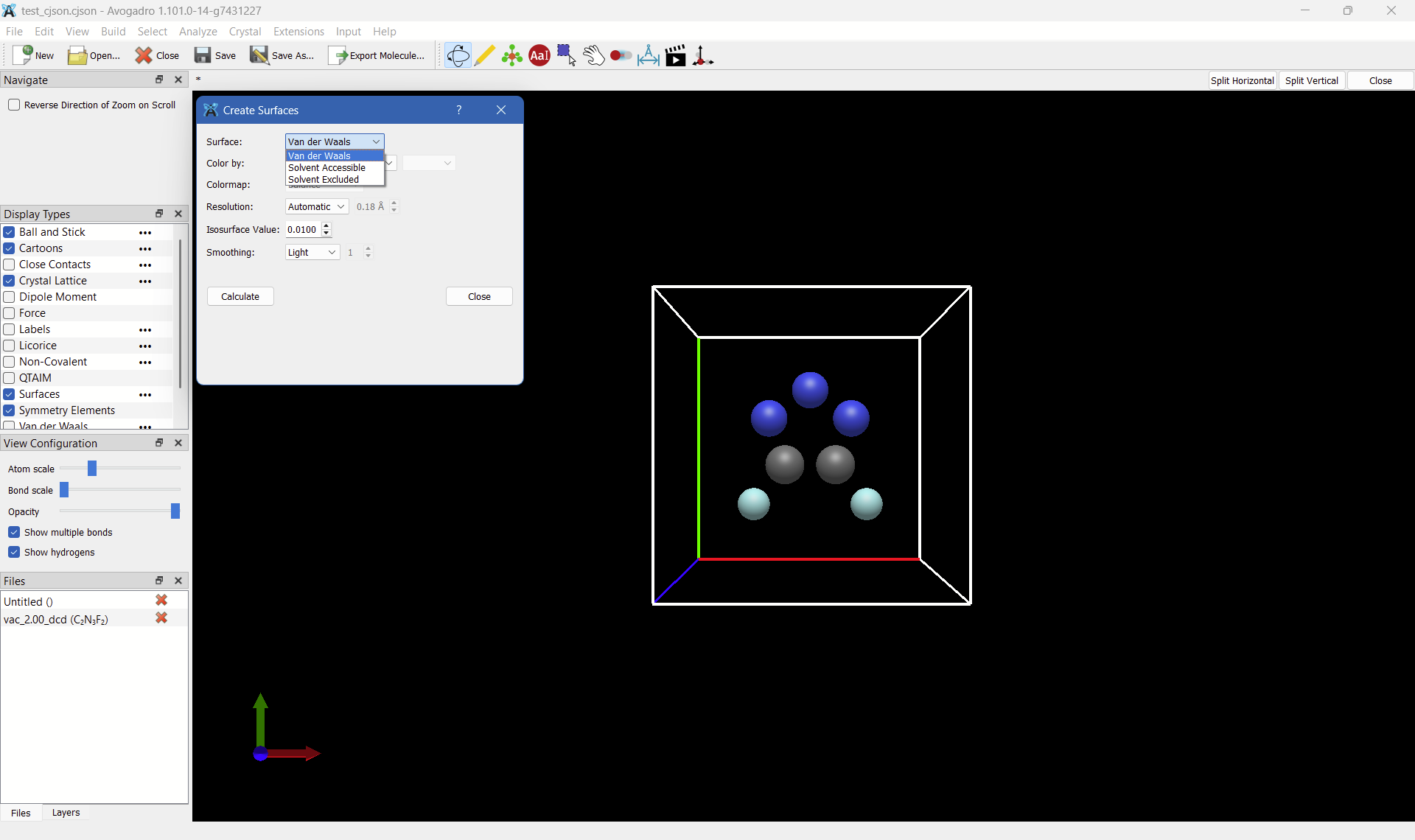Open the Resolution Automatic dropdown
This screenshot has height=840, width=1415.
click(x=316, y=206)
